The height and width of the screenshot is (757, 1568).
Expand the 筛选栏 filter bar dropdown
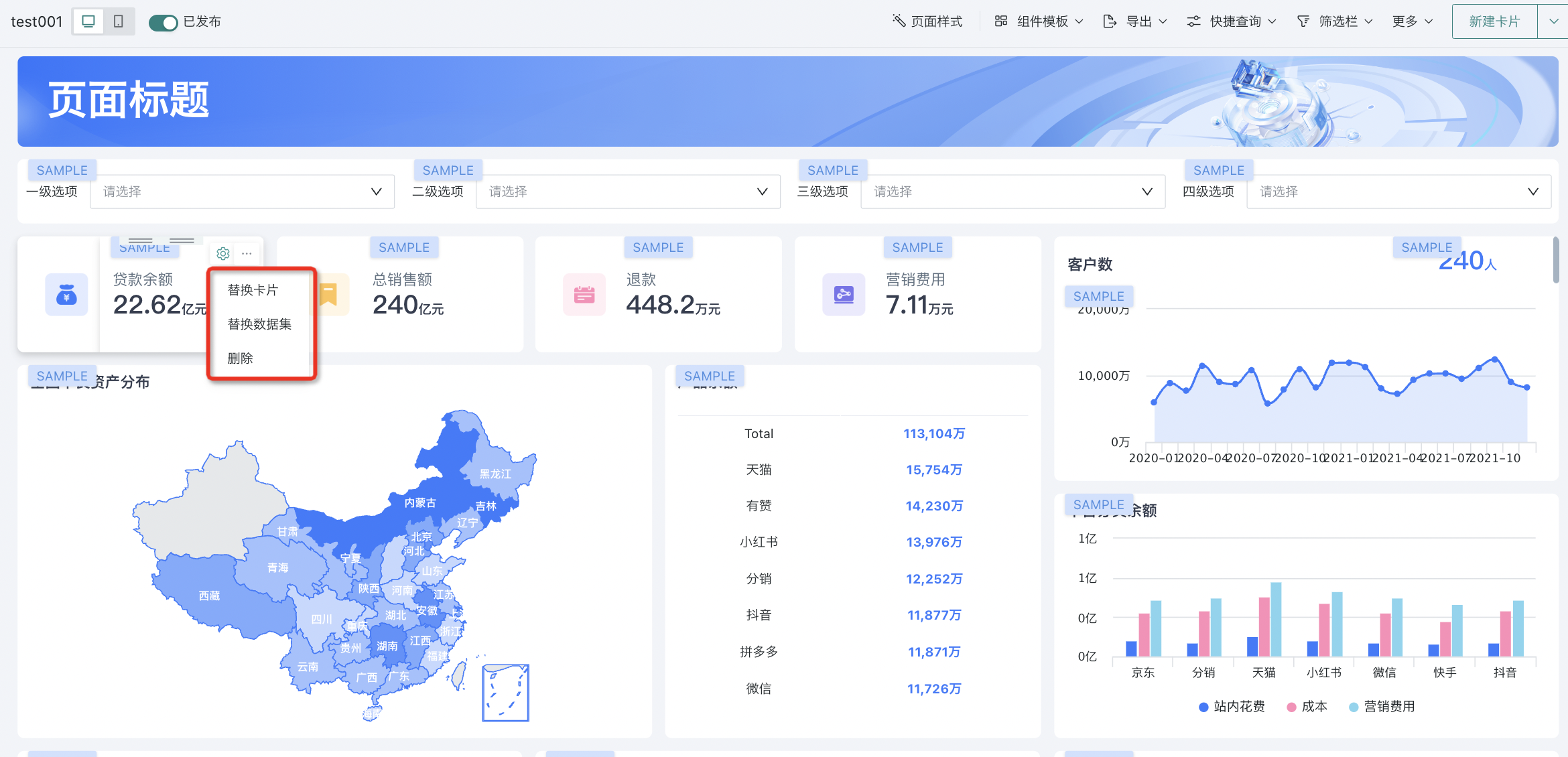(1335, 21)
